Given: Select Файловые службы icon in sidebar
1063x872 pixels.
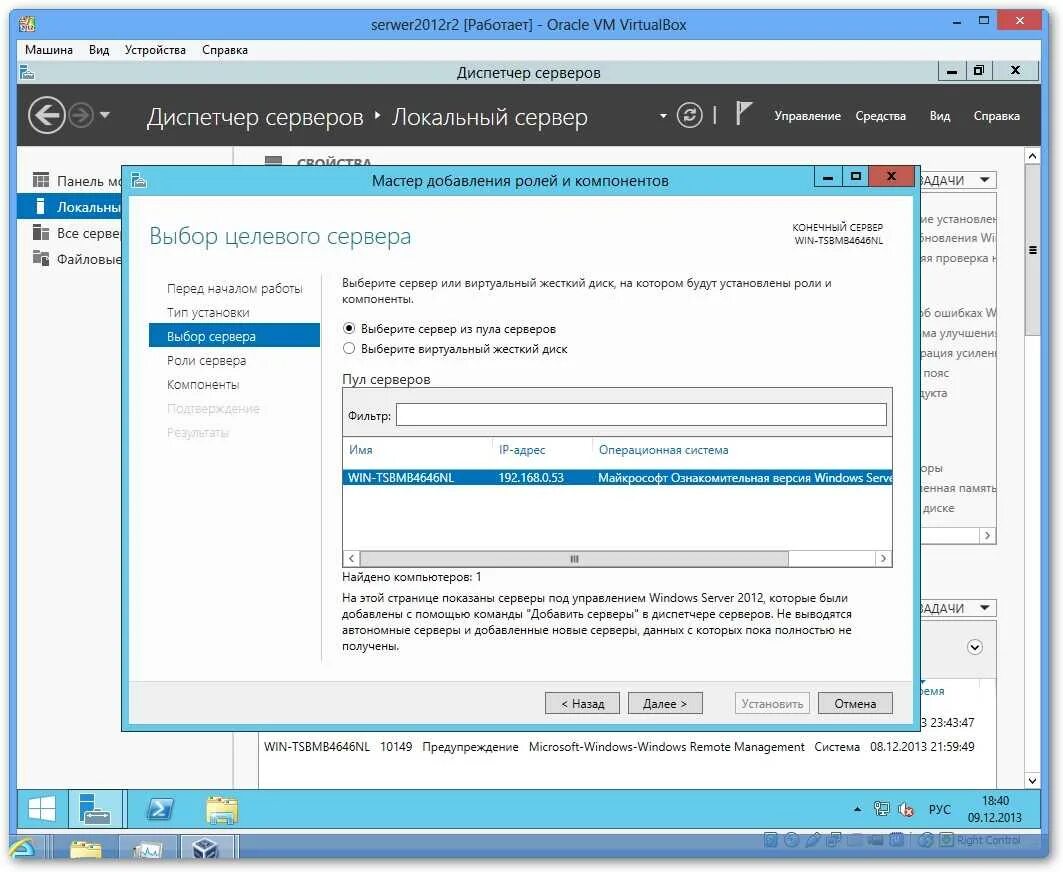Looking at the screenshot, I should [41, 258].
